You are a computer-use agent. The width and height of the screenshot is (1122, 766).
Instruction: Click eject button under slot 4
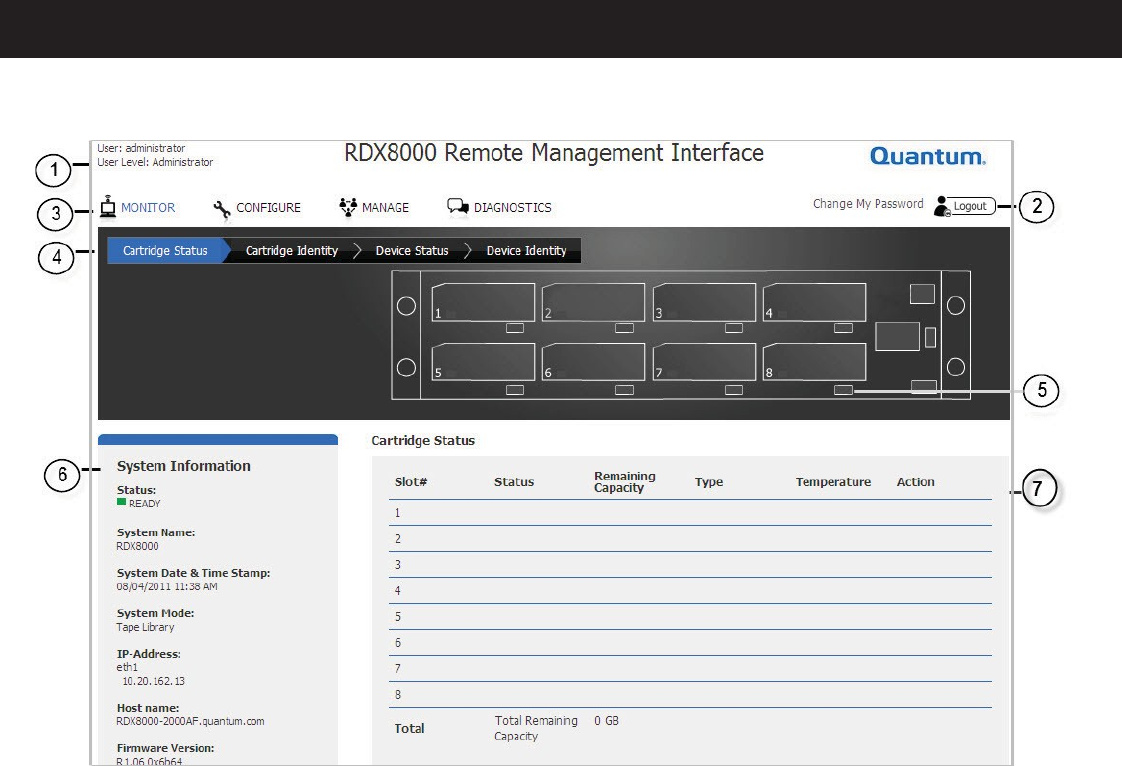tap(844, 328)
